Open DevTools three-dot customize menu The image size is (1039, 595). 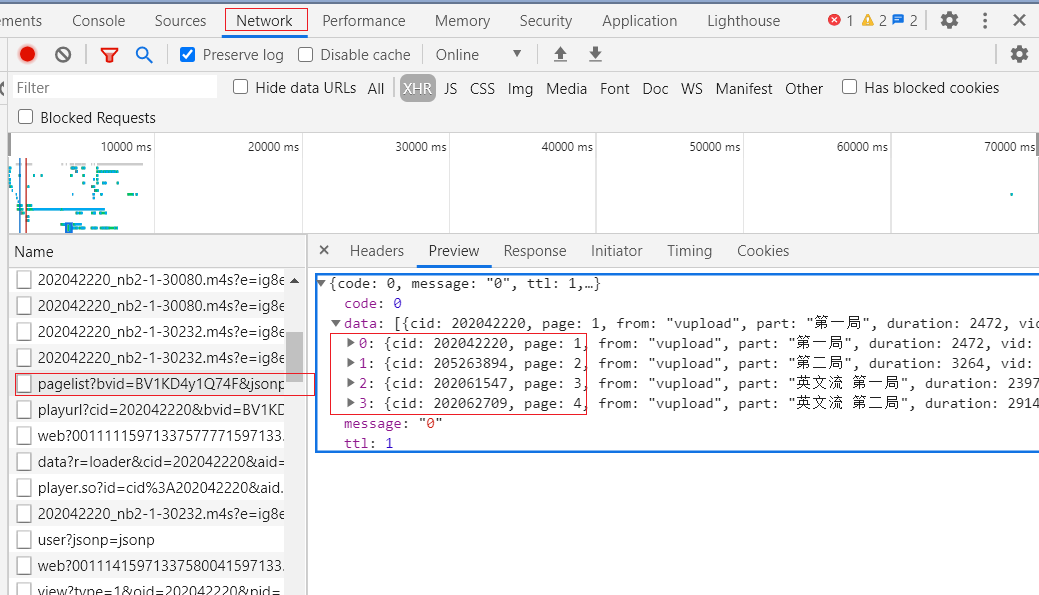click(x=985, y=20)
